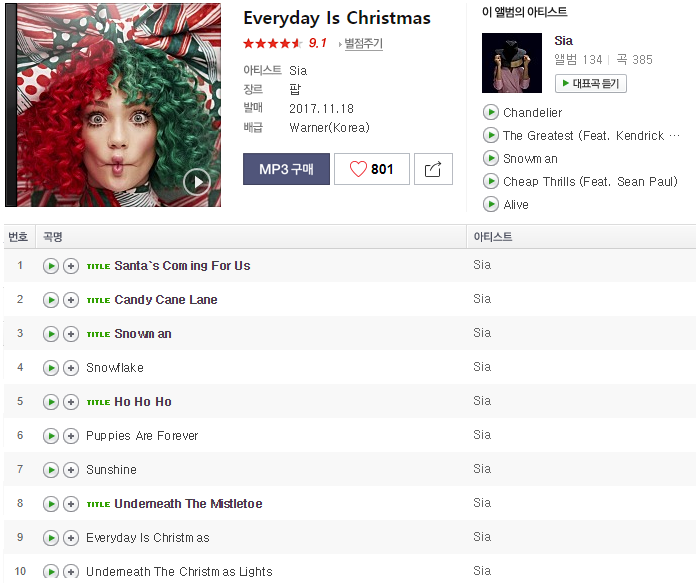Click the share icon button
The image size is (696, 588).
click(x=433, y=169)
